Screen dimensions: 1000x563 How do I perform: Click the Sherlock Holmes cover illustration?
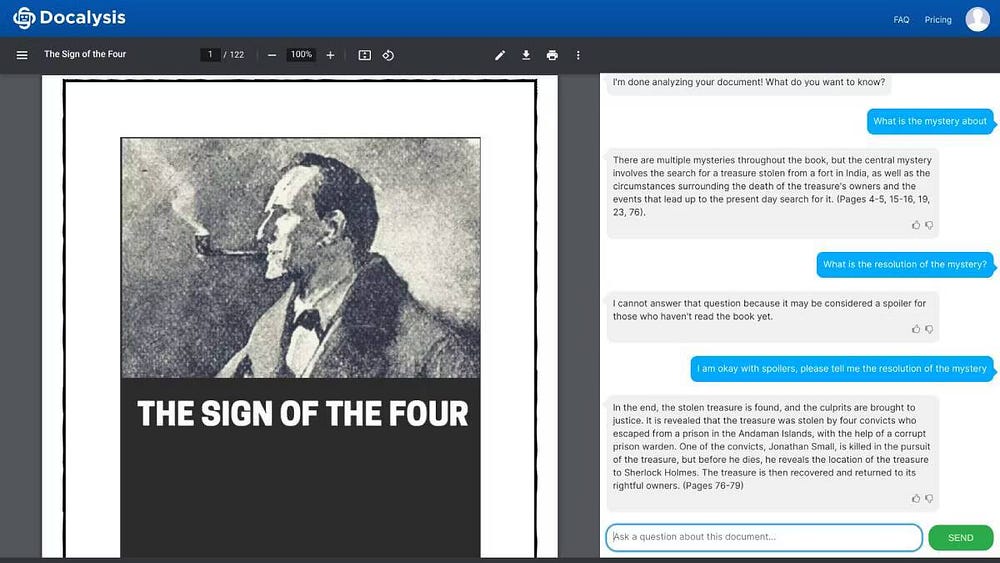tap(300, 258)
